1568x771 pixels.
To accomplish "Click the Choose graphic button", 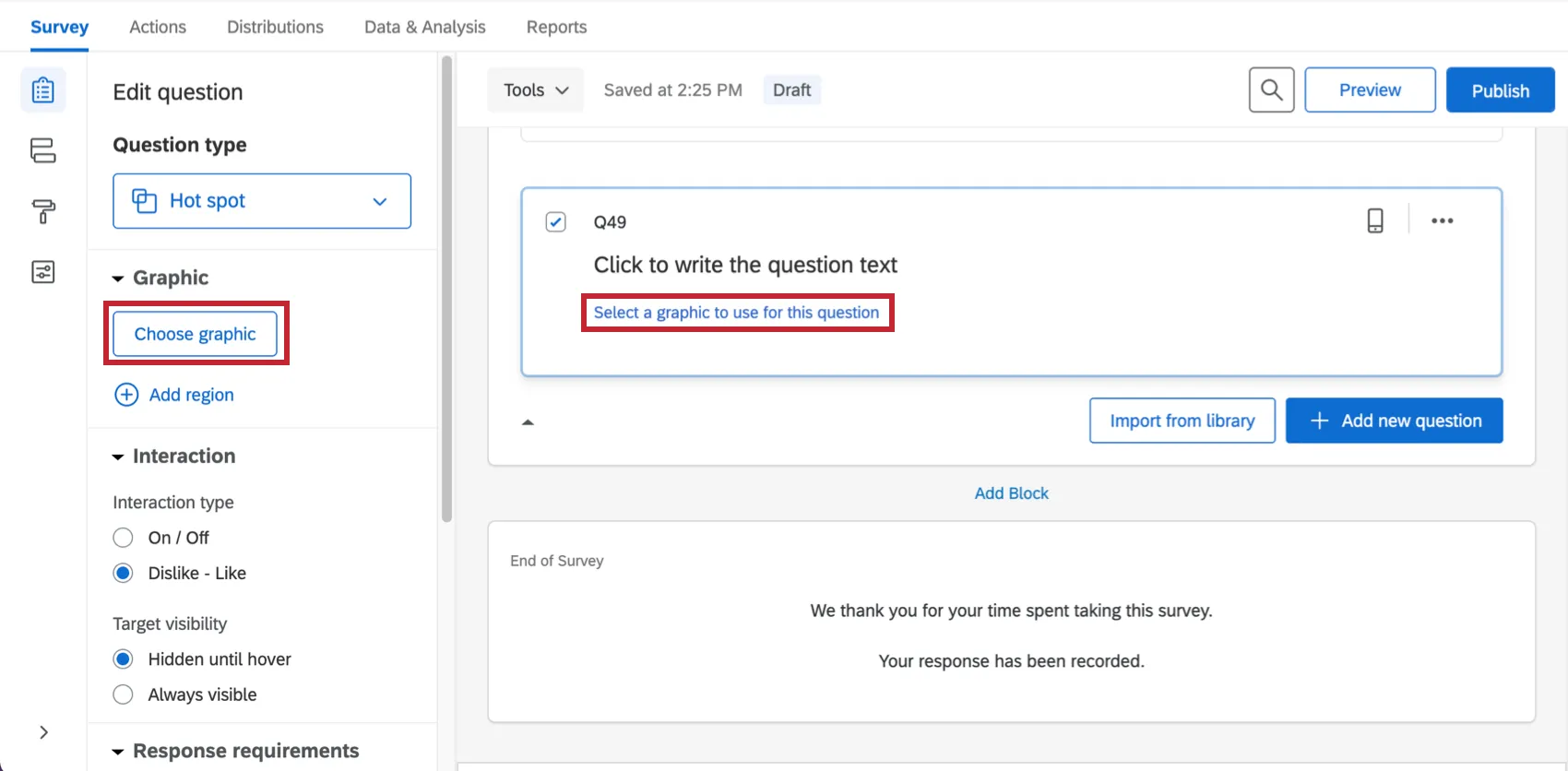I will coord(195,334).
